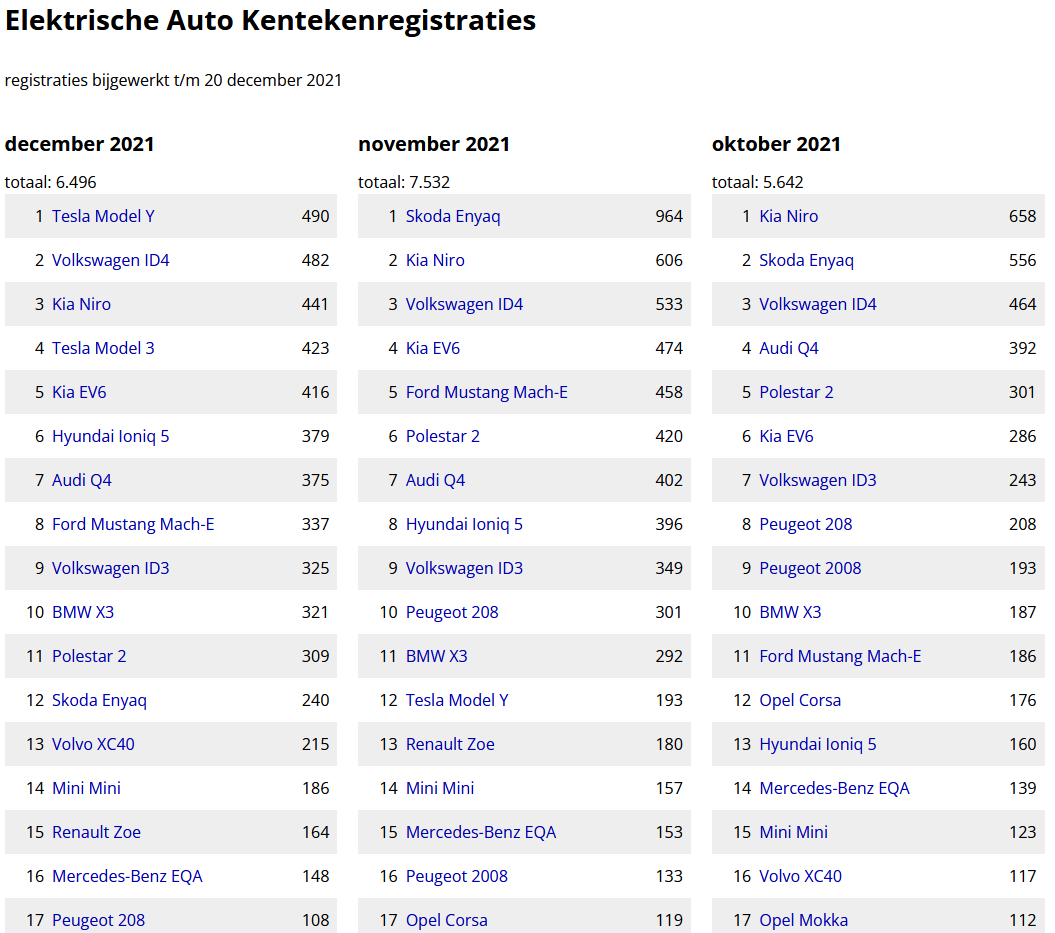Image resolution: width=1055 pixels, height=933 pixels.
Task: Open Renault Zoe in the december 2021 list
Action: click(x=96, y=832)
